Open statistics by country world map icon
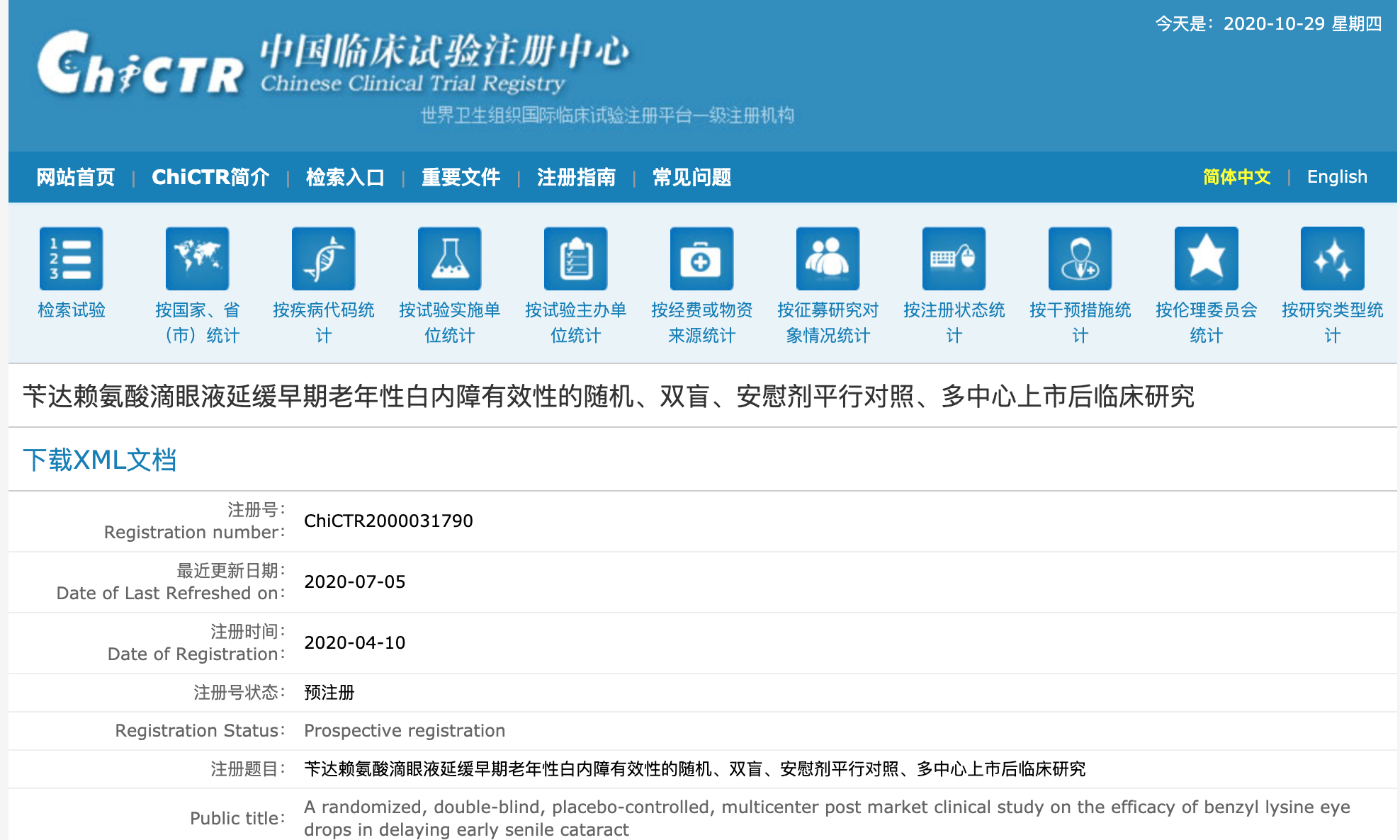Viewport: 1400px width, 840px height. click(x=197, y=259)
